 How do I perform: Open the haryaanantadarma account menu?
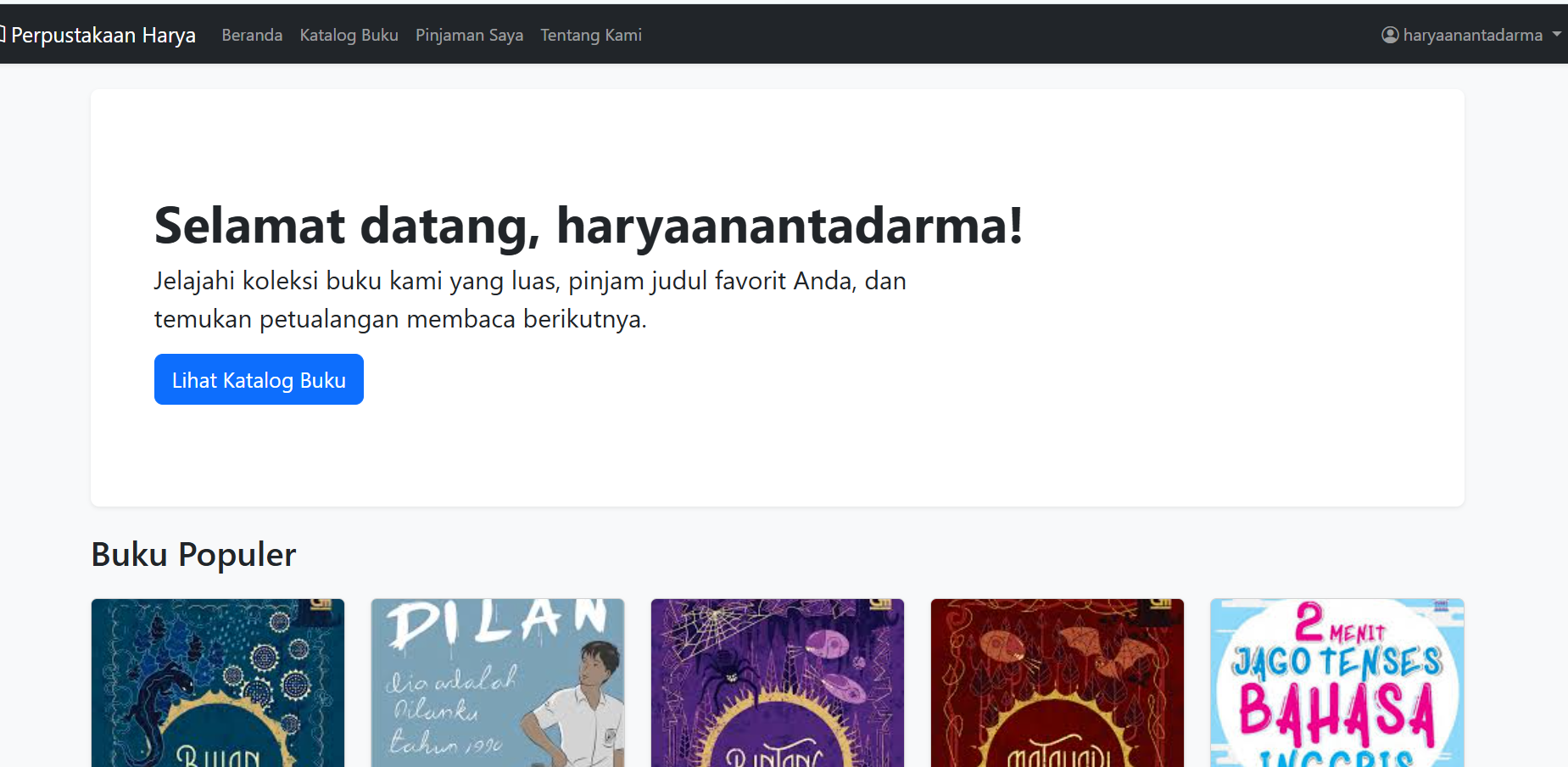point(1471,35)
